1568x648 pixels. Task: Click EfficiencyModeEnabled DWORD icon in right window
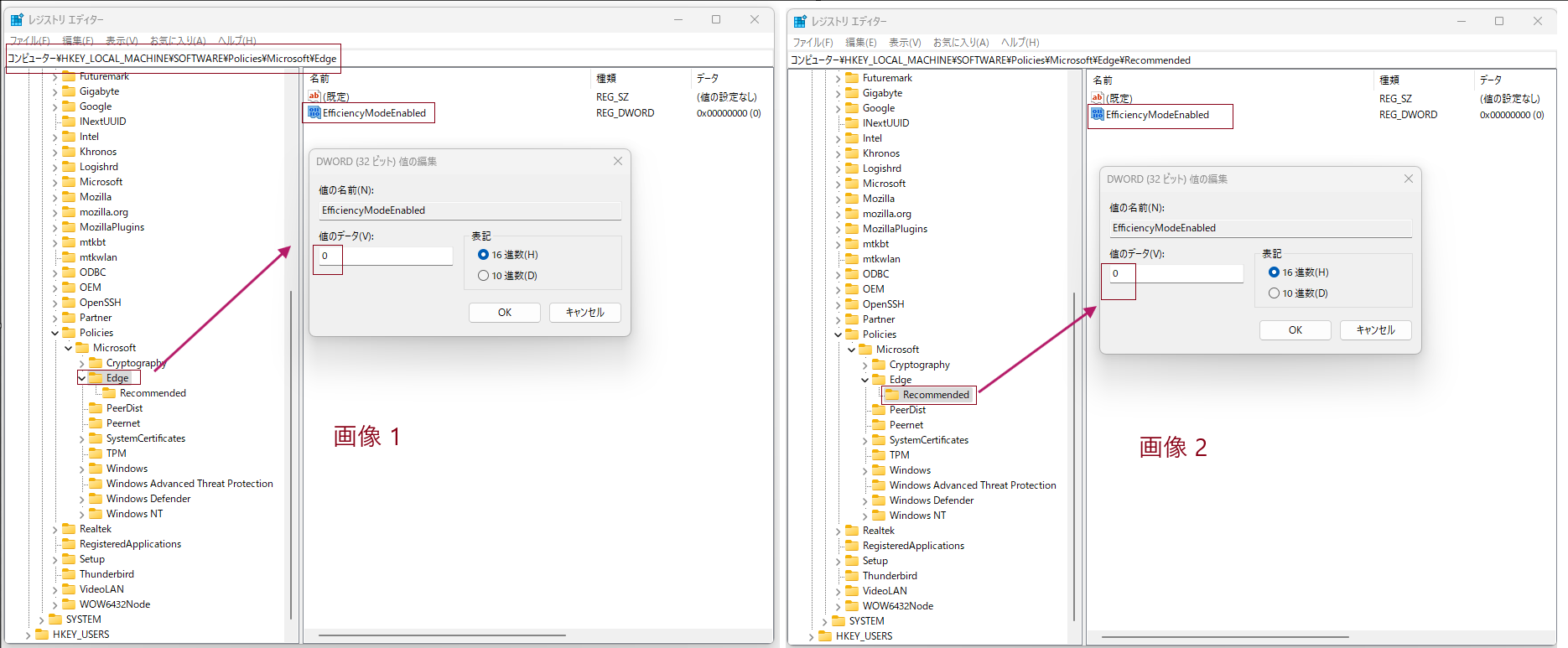1098,114
